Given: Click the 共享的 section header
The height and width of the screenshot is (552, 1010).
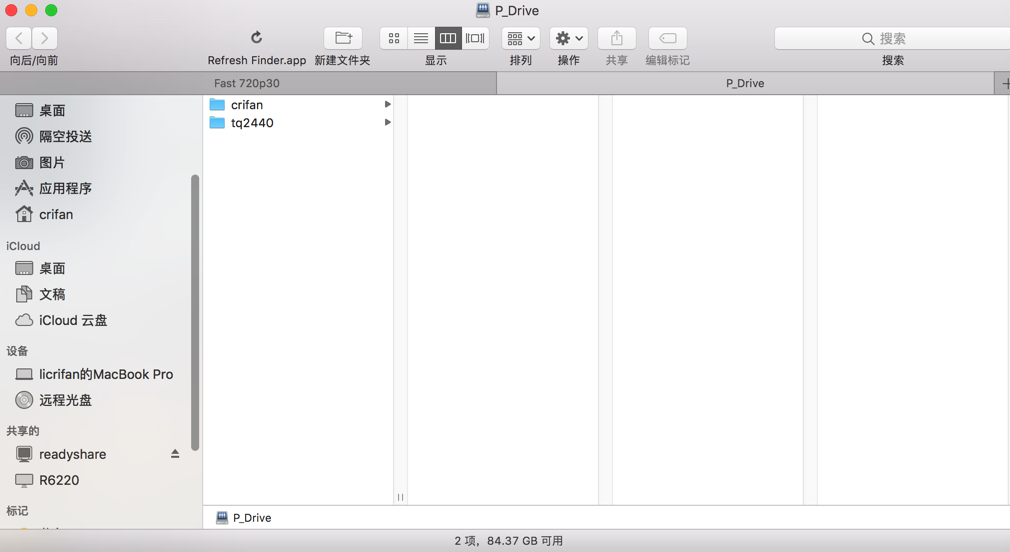Looking at the screenshot, I should tap(23, 431).
